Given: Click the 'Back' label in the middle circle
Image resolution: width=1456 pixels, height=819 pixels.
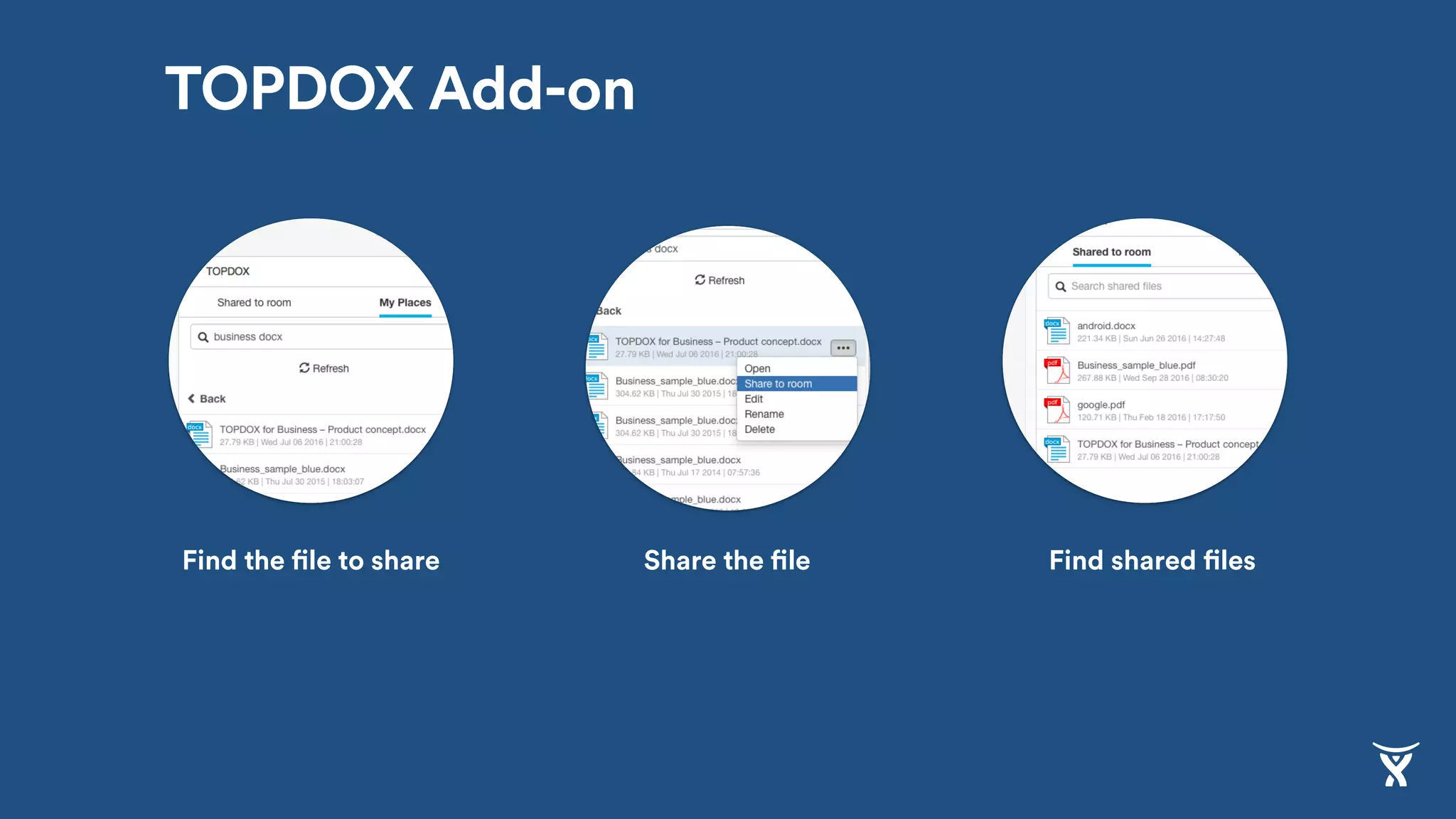Looking at the screenshot, I should [x=609, y=311].
